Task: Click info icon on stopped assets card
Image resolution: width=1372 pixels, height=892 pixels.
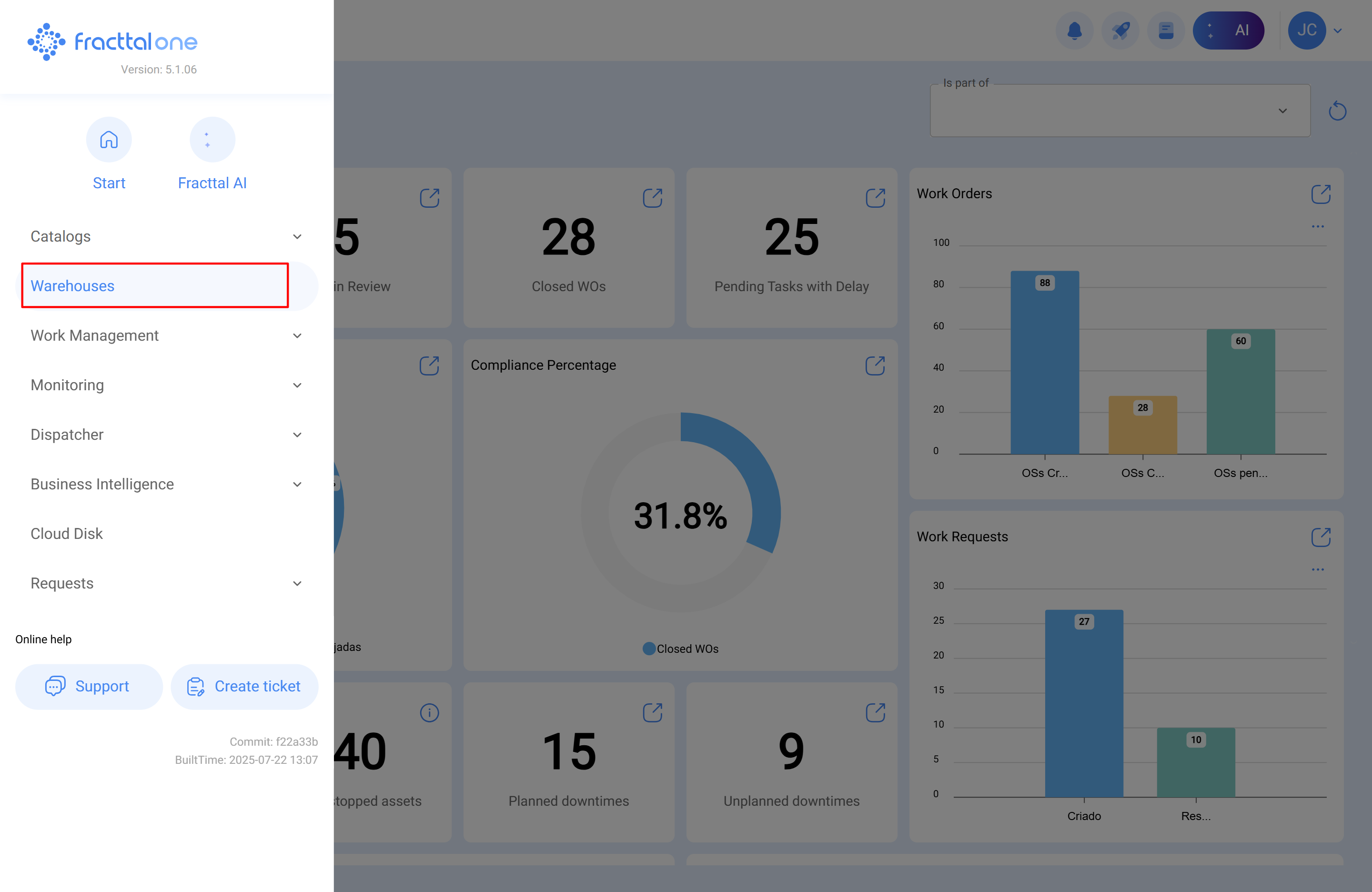Action: [430, 713]
